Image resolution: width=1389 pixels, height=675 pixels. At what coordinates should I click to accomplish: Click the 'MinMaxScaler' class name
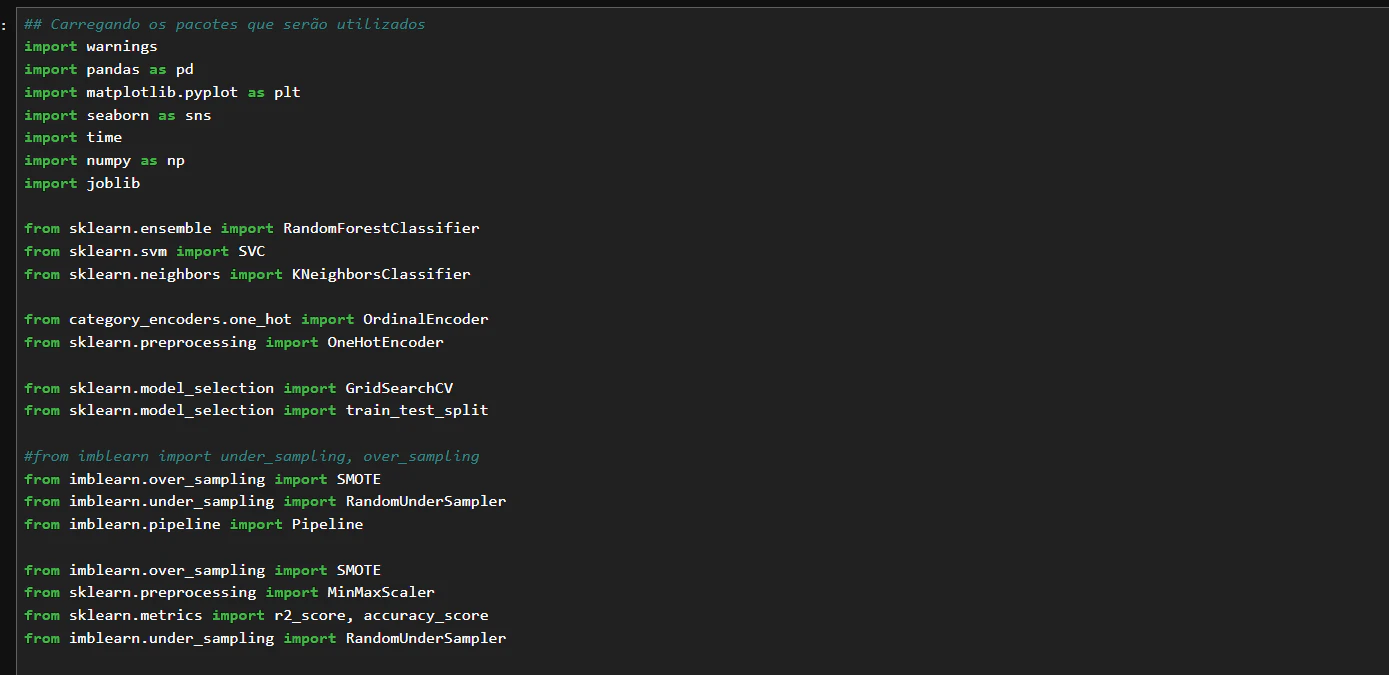tap(381, 593)
